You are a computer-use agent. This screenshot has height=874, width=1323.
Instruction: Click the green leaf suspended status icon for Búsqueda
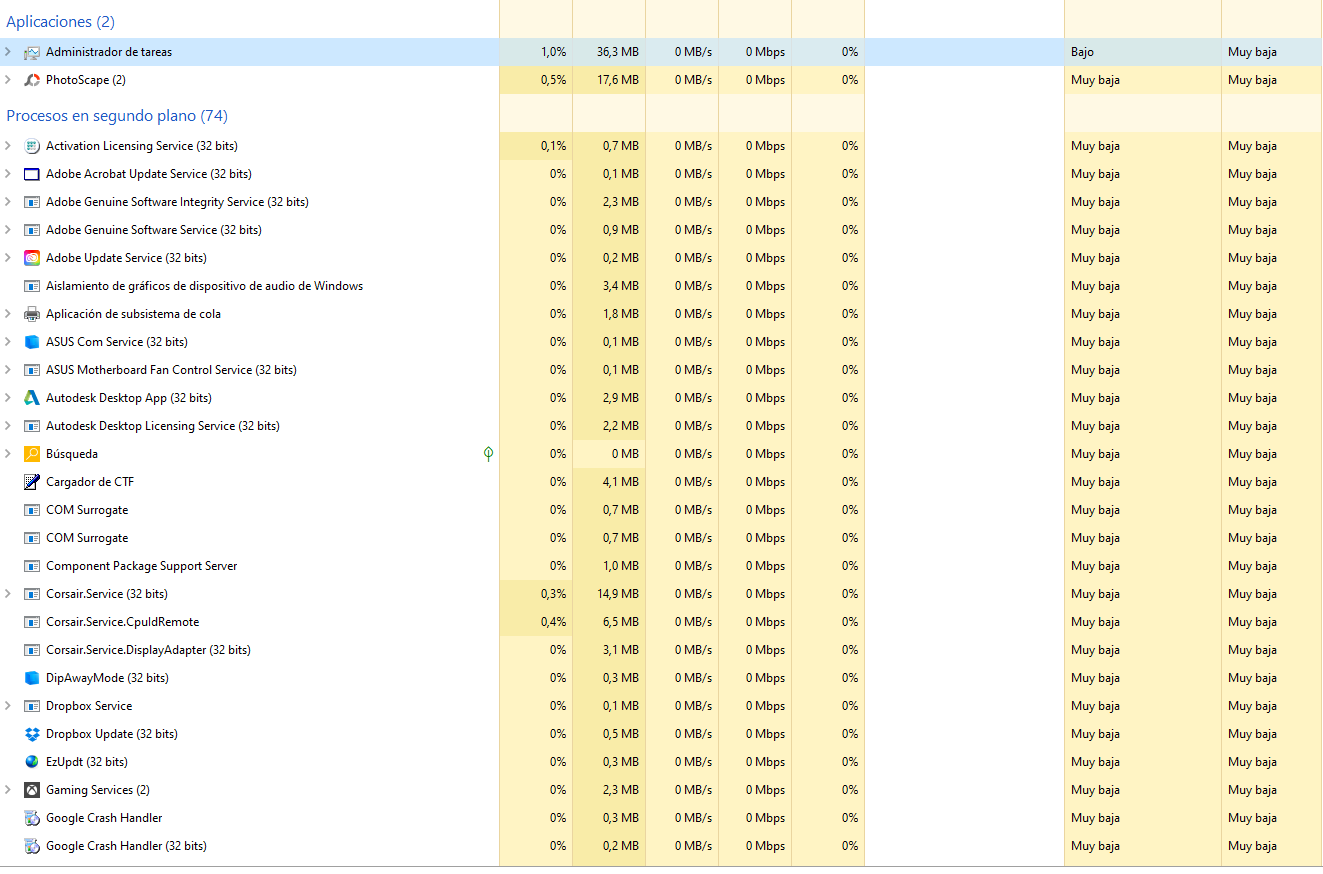click(x=488, y=454)
